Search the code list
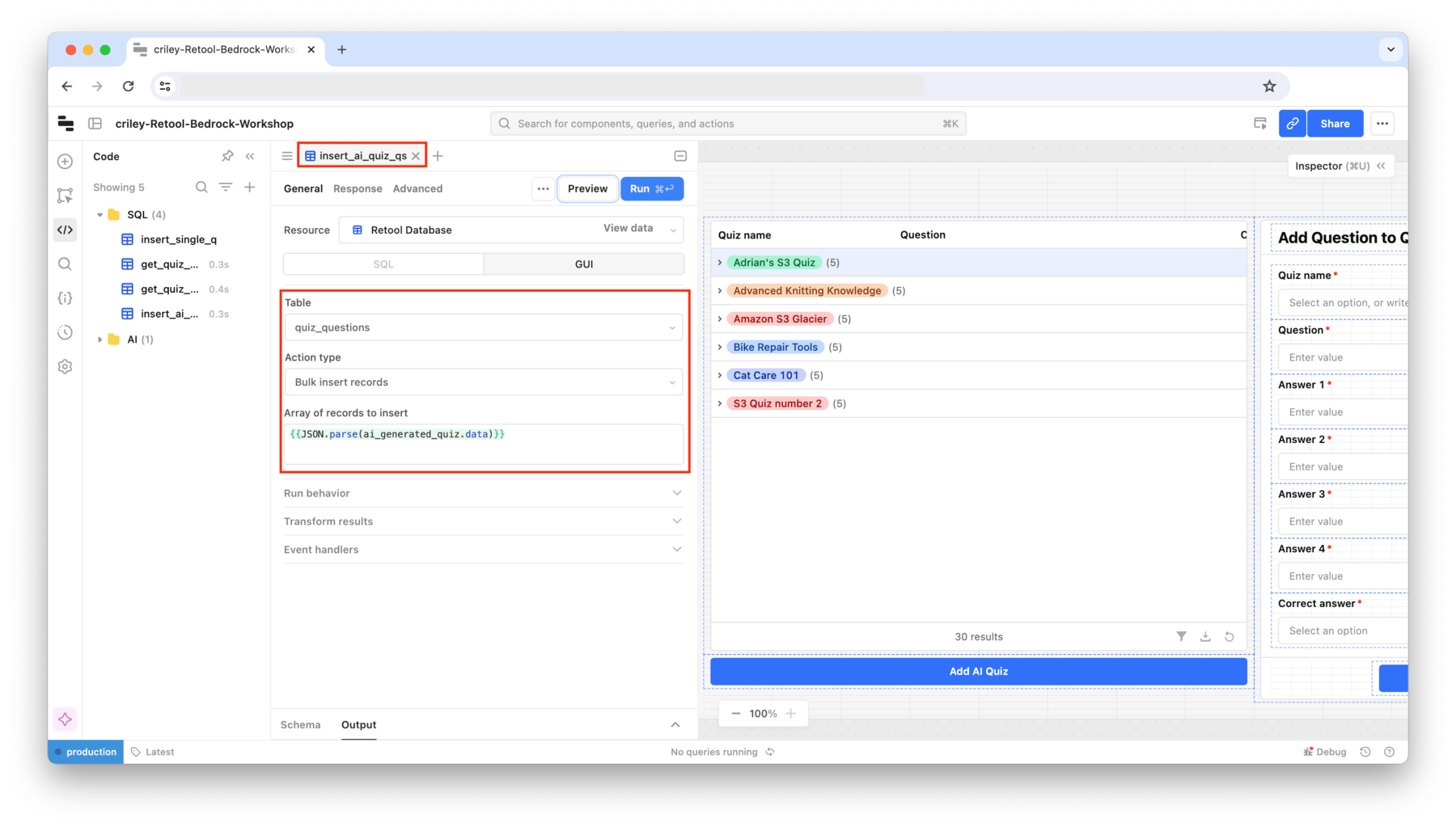The image size is (1456, 827). click(x=201, y=187)
